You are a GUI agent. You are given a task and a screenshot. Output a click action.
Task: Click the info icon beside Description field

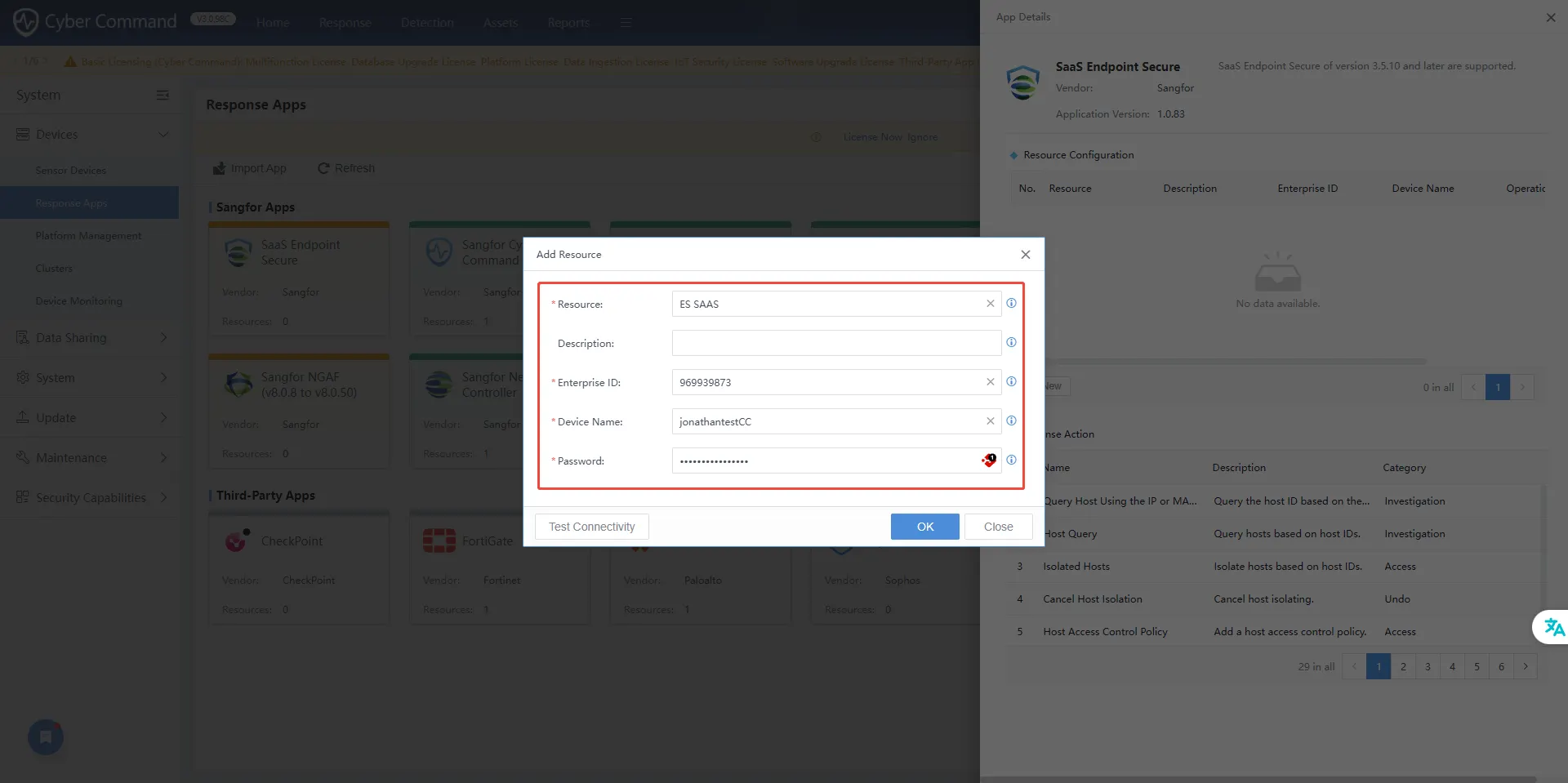(x=1011, y=343)
